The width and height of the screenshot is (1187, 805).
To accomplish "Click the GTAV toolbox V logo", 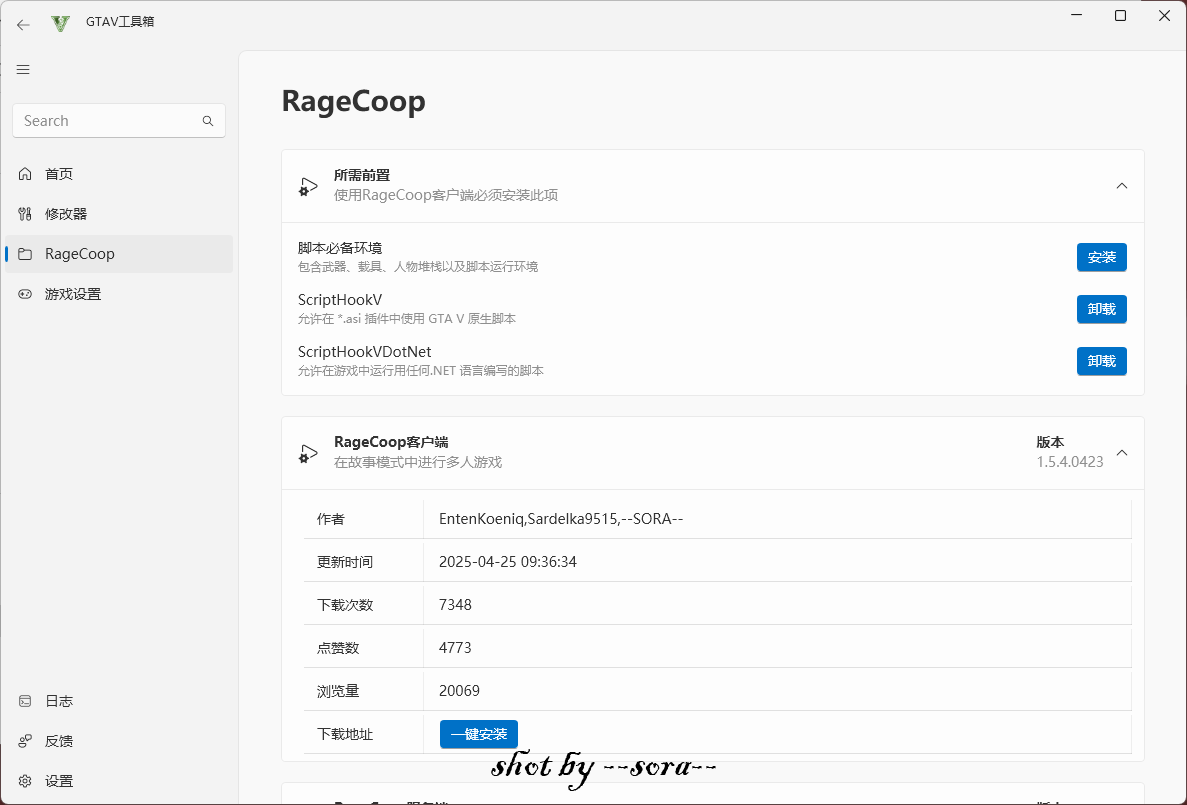I will point(61,23).
